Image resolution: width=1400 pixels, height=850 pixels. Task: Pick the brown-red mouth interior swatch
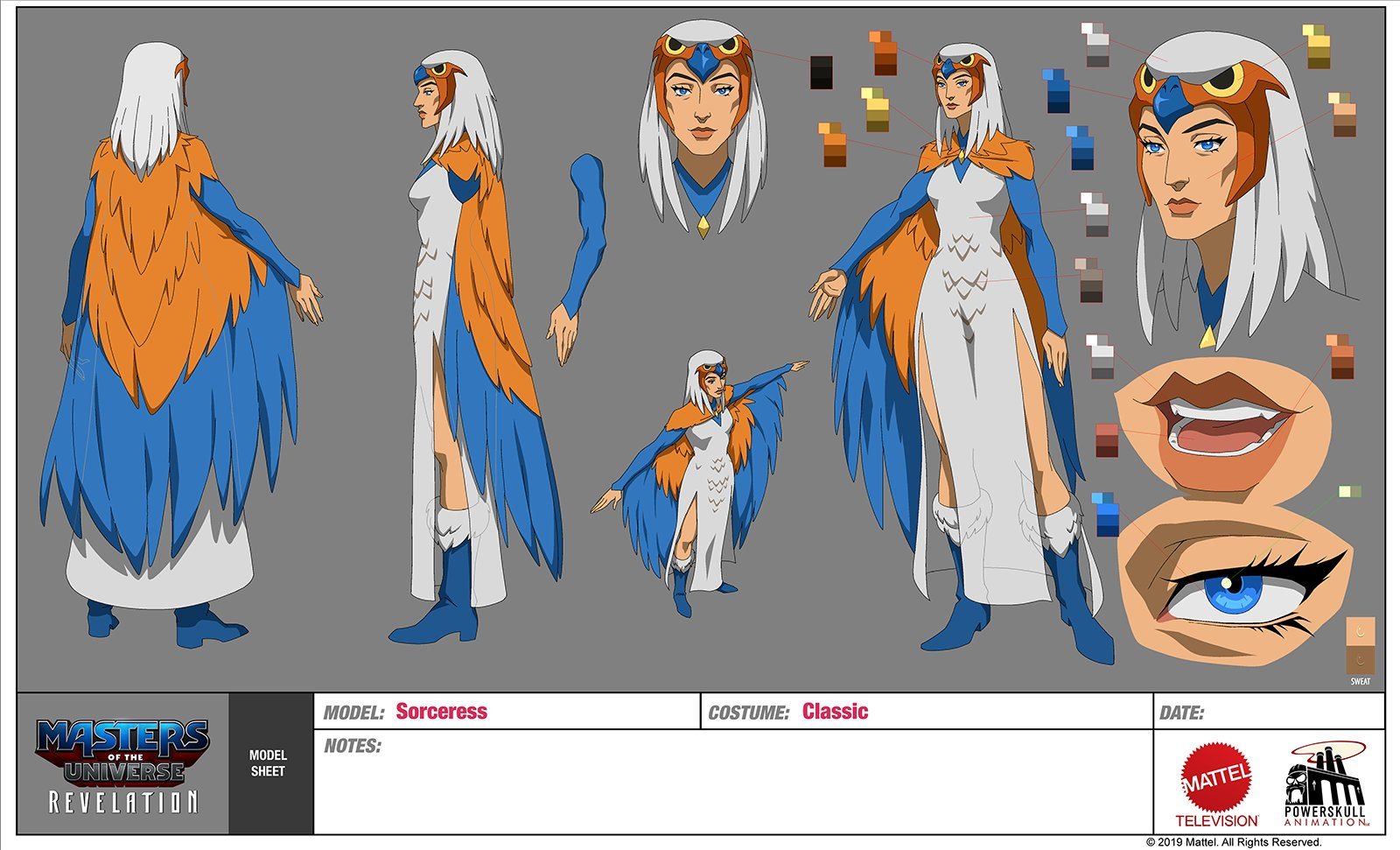pyautogui.click(x=1107, y=440)
